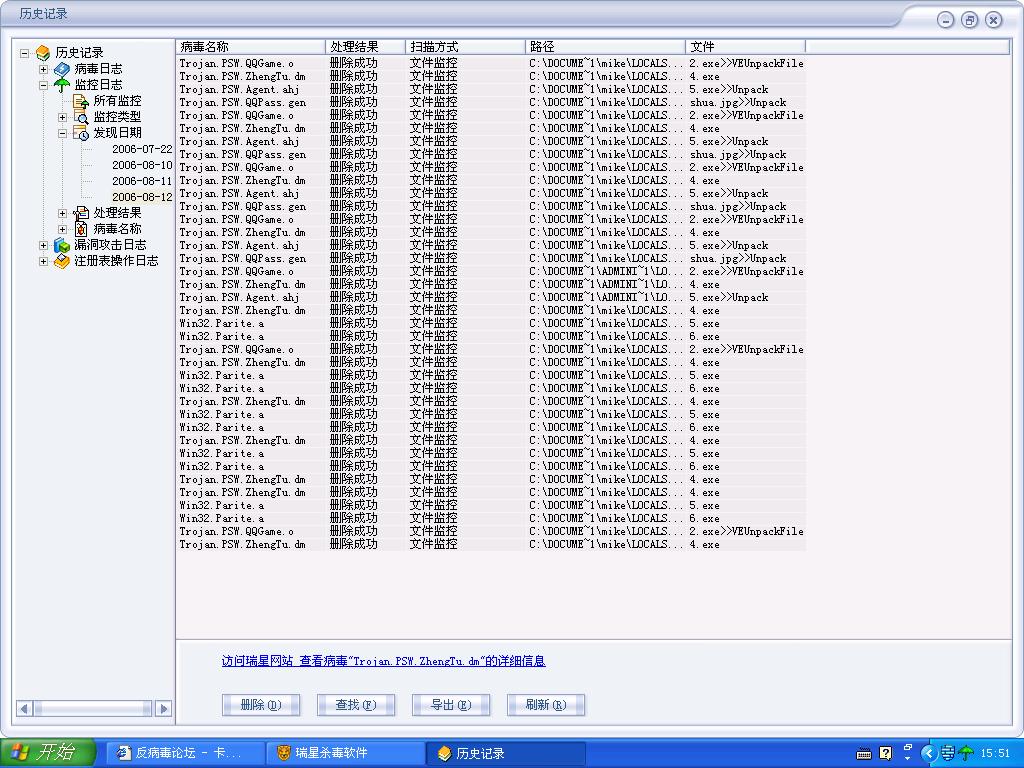Select date 2006-08-10 in tree

[x=141, y=165]
